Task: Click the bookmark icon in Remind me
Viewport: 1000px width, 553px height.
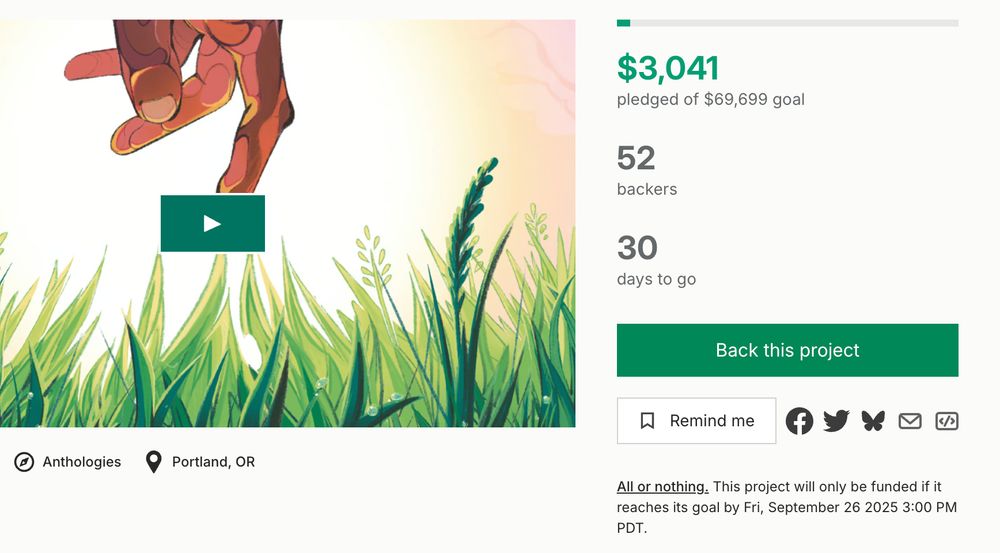Action: tap(647, 421)
